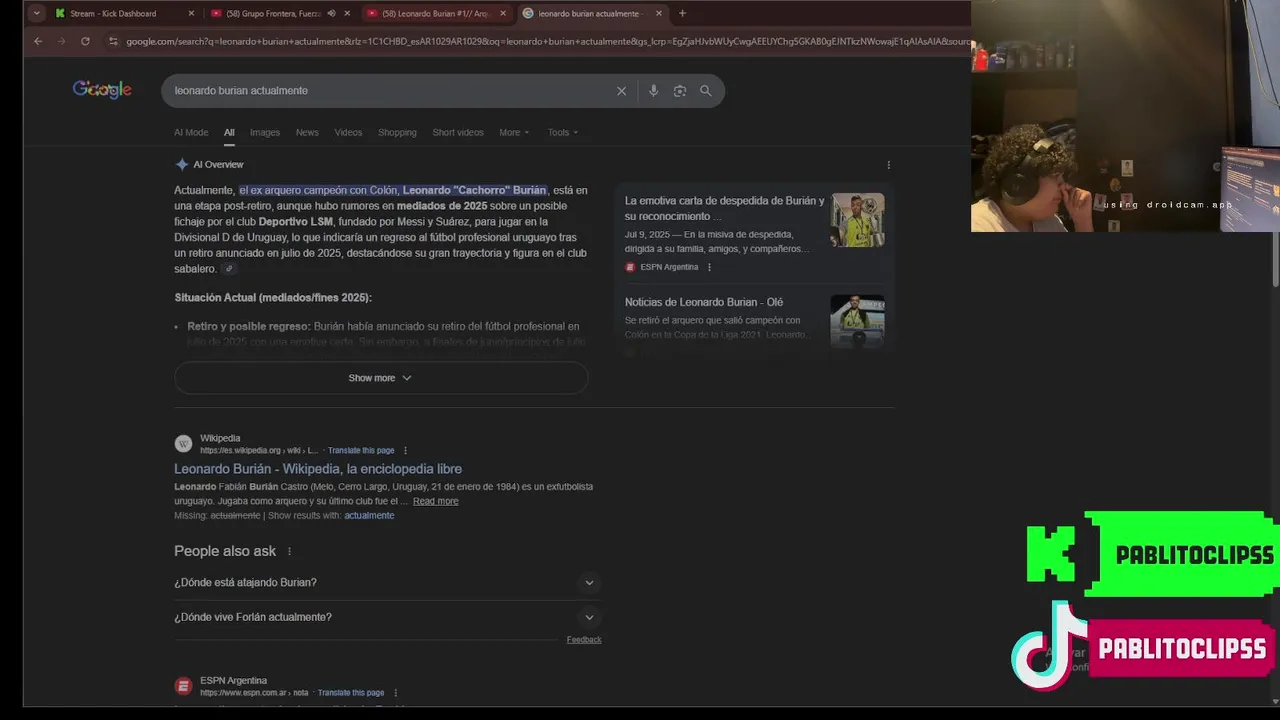
Task: Close the Leonardo Burian #1 YouTube tab
Action: tap(503, 14)
